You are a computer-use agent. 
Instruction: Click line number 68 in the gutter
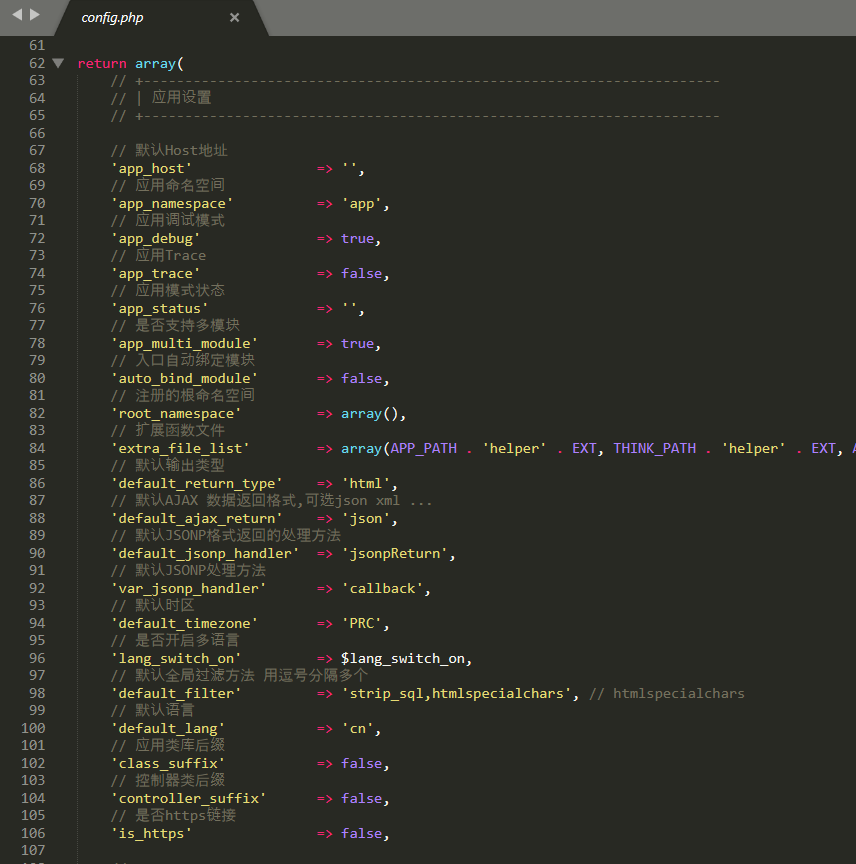pos(37,168)
